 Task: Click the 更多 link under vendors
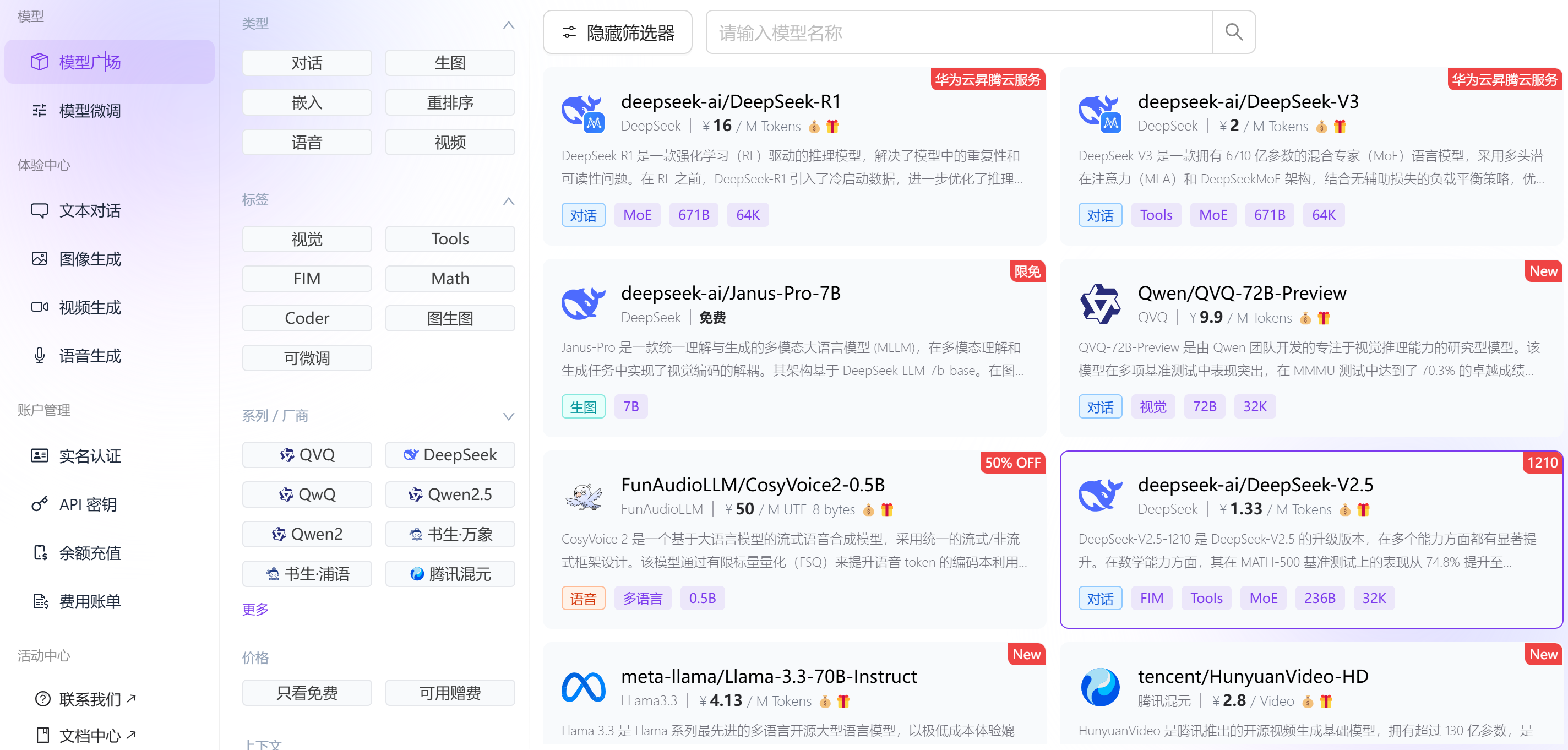tap(255, 610)
